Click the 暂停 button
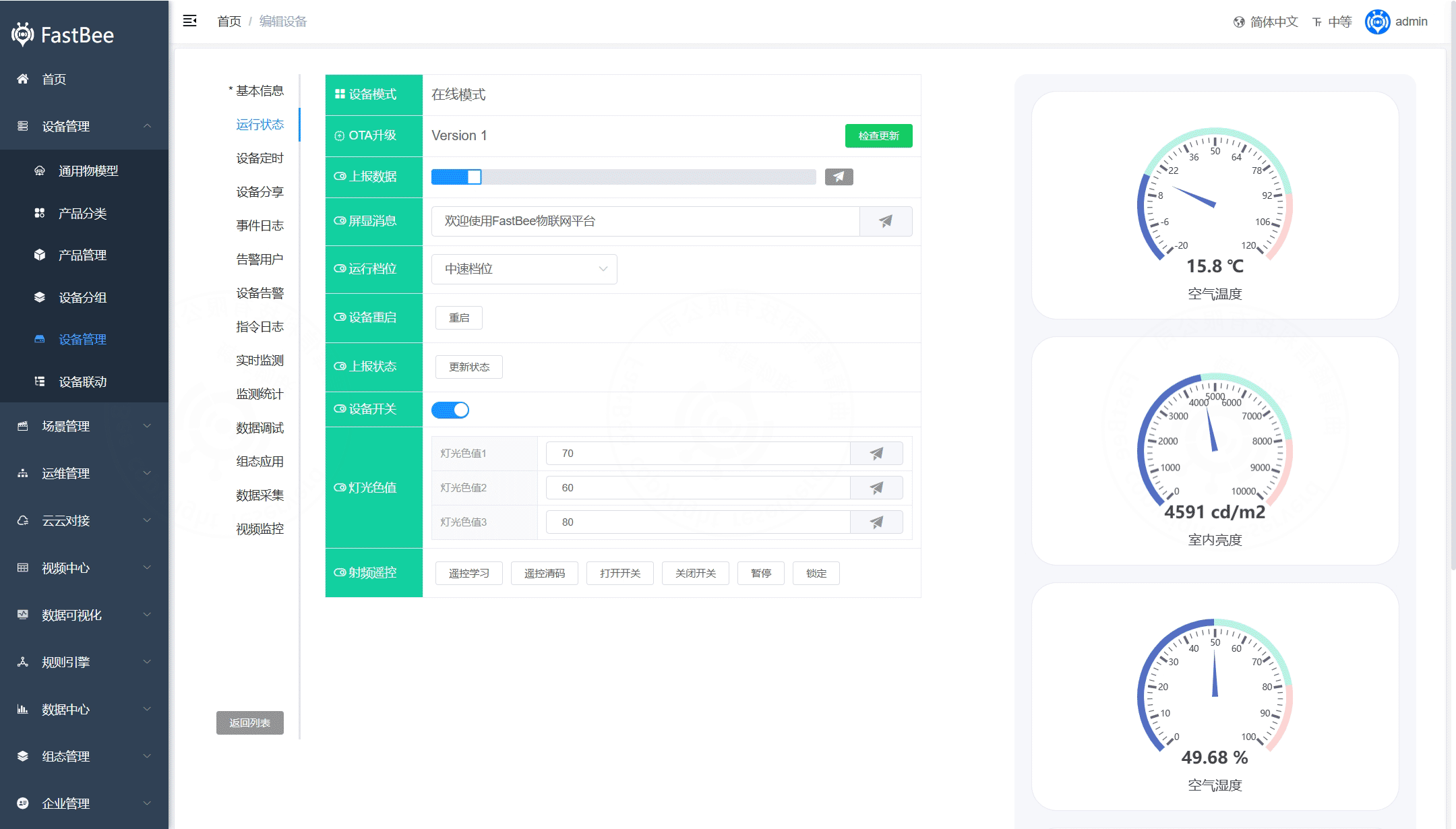 click(761, 573)
